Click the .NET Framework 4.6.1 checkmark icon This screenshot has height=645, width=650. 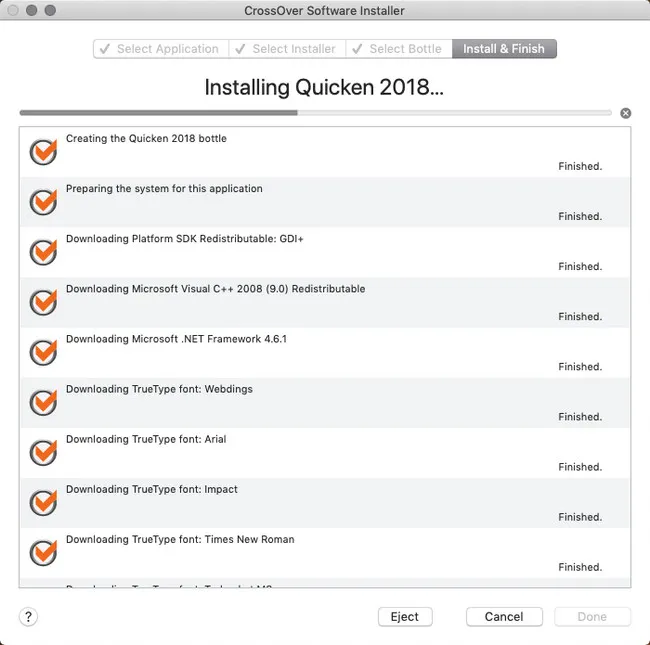43,352
